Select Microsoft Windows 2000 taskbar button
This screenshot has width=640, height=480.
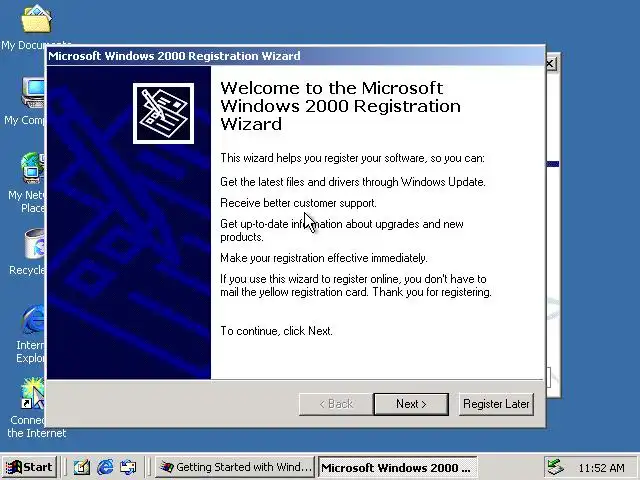click(397, 467)
